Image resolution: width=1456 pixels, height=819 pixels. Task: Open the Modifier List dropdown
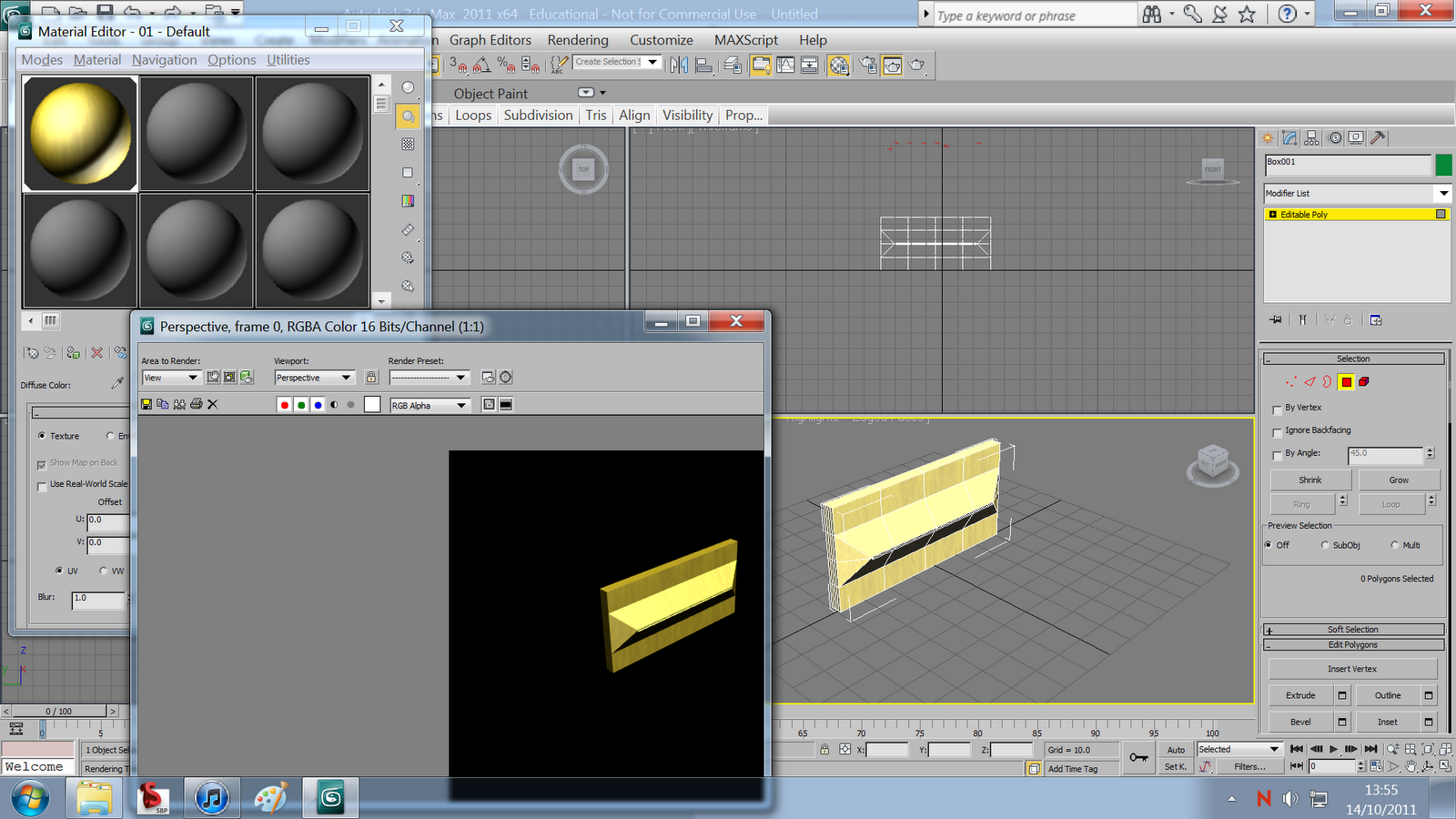tap(1443, 193)
